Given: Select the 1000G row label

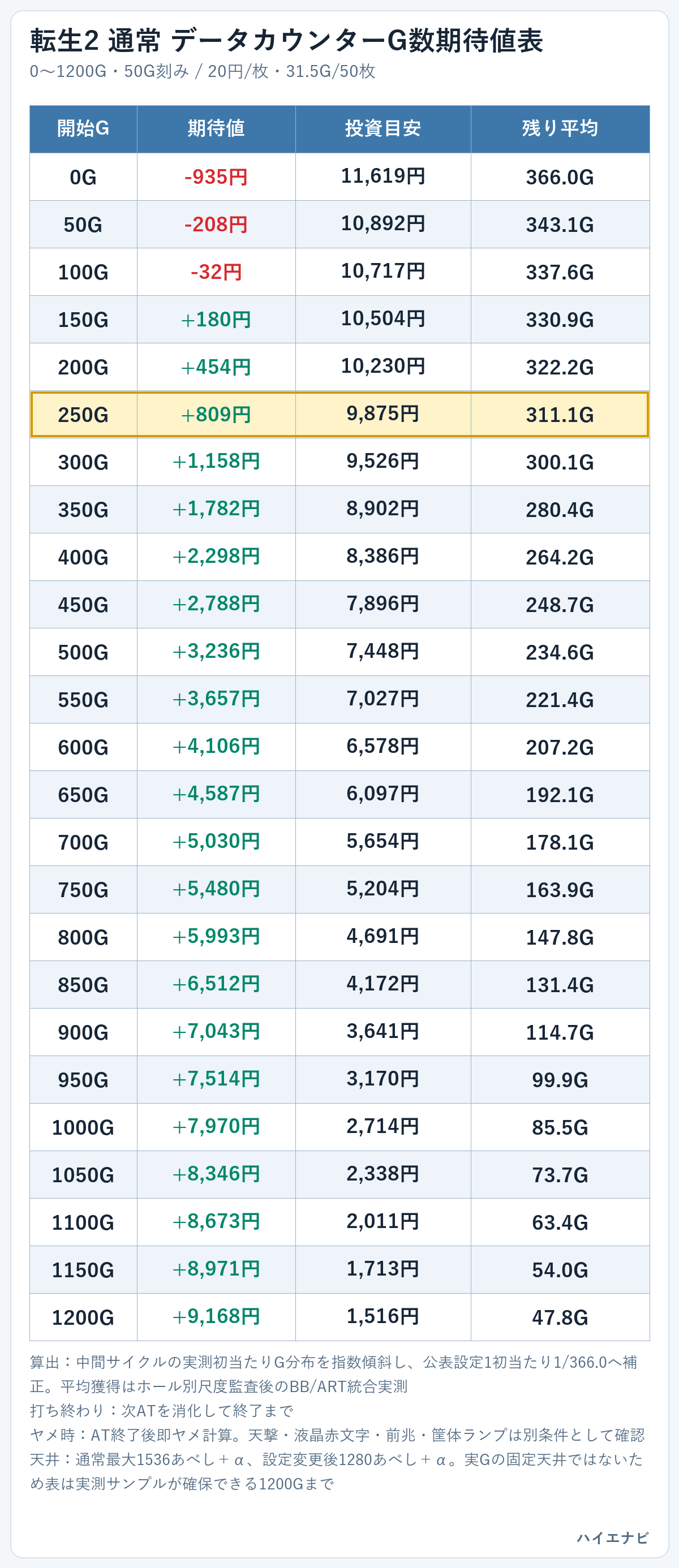Looking at the screenshot, I should 83,1127.
